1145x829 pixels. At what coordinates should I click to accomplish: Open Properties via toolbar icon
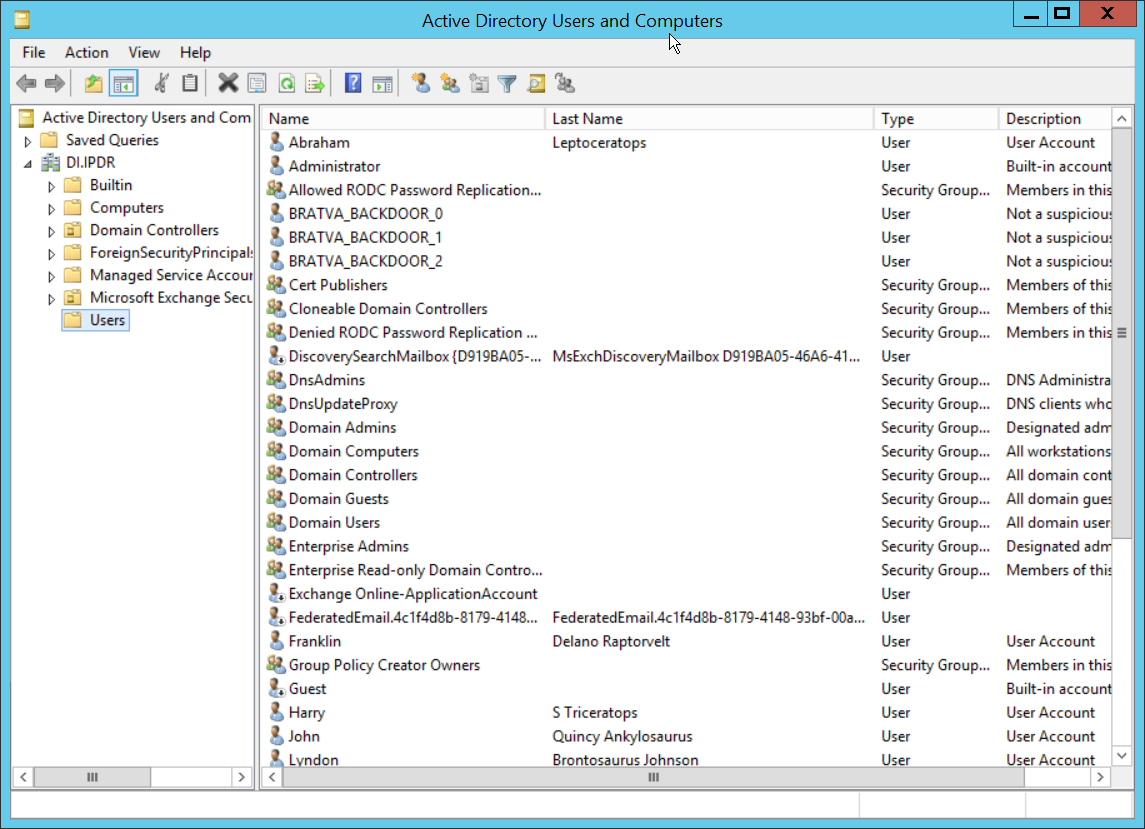257,83
